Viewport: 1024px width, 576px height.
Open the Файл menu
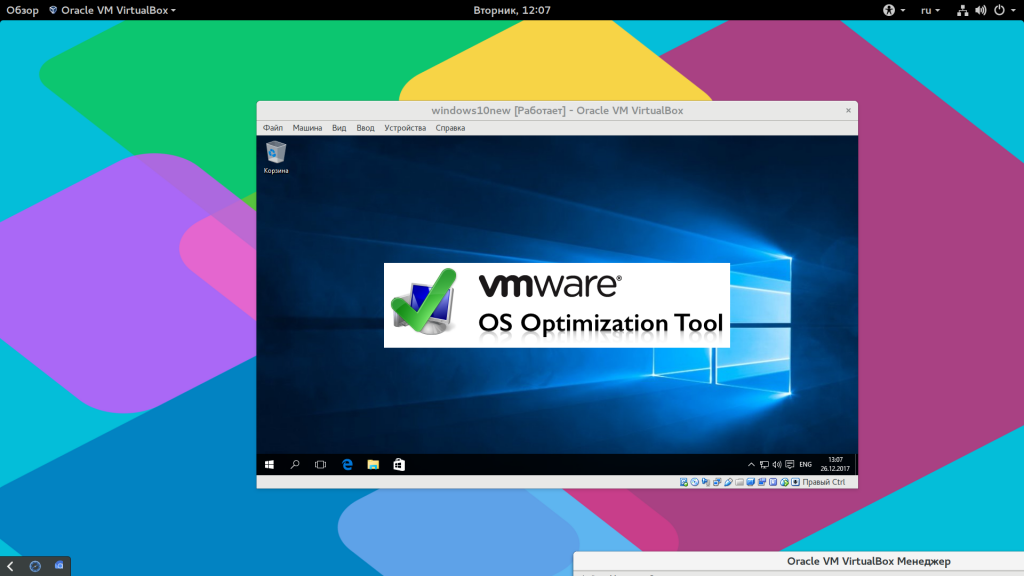click(x=273, y=128)
